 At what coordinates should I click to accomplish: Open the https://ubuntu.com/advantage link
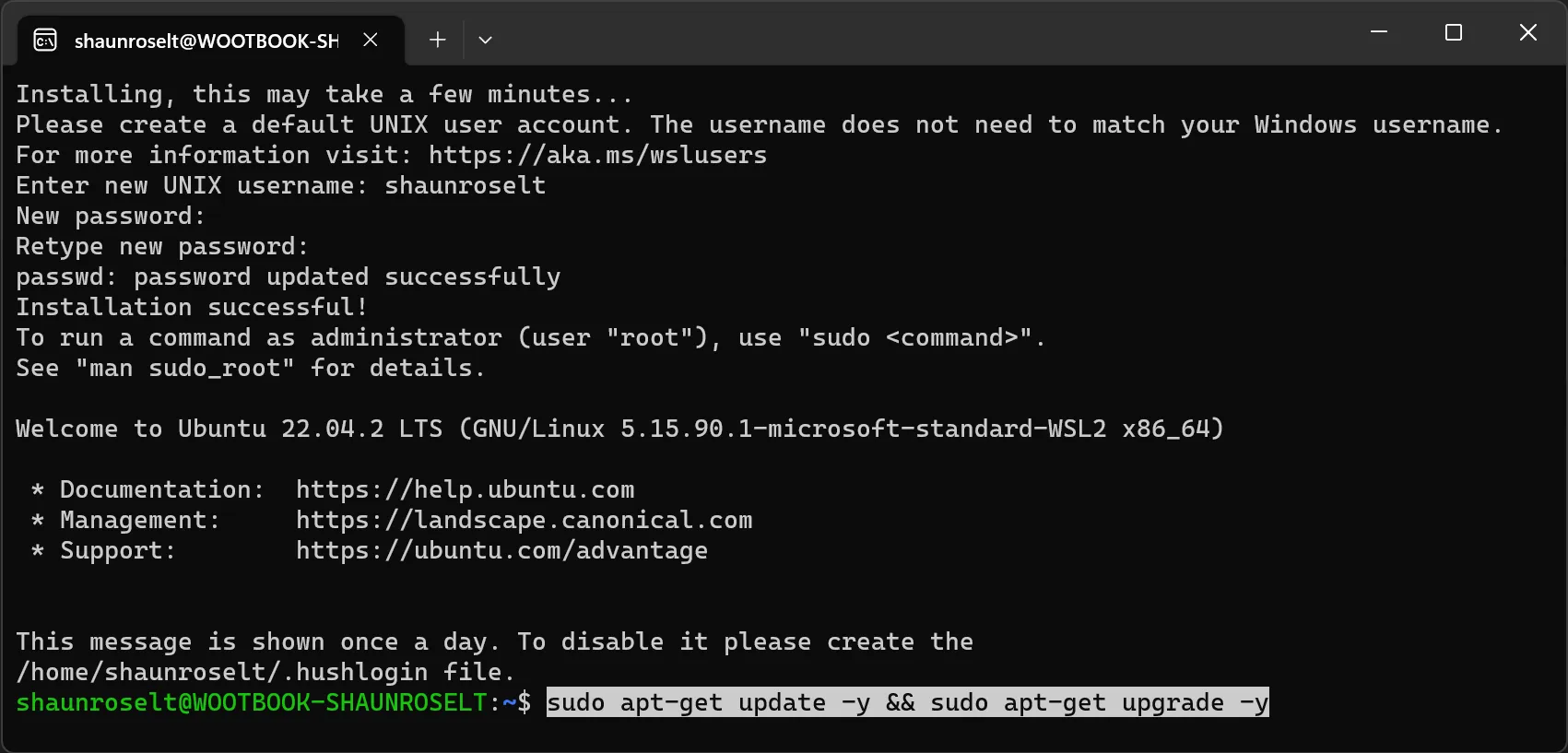501,550
